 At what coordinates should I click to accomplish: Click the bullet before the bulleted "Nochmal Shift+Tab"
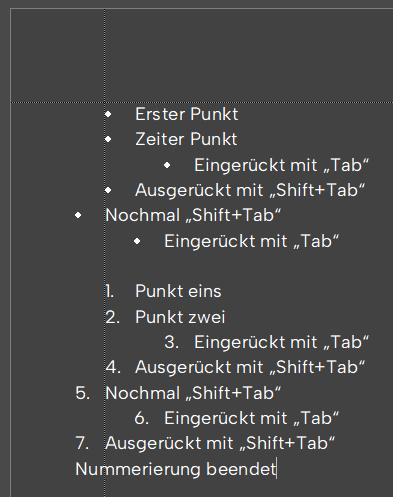78,215
